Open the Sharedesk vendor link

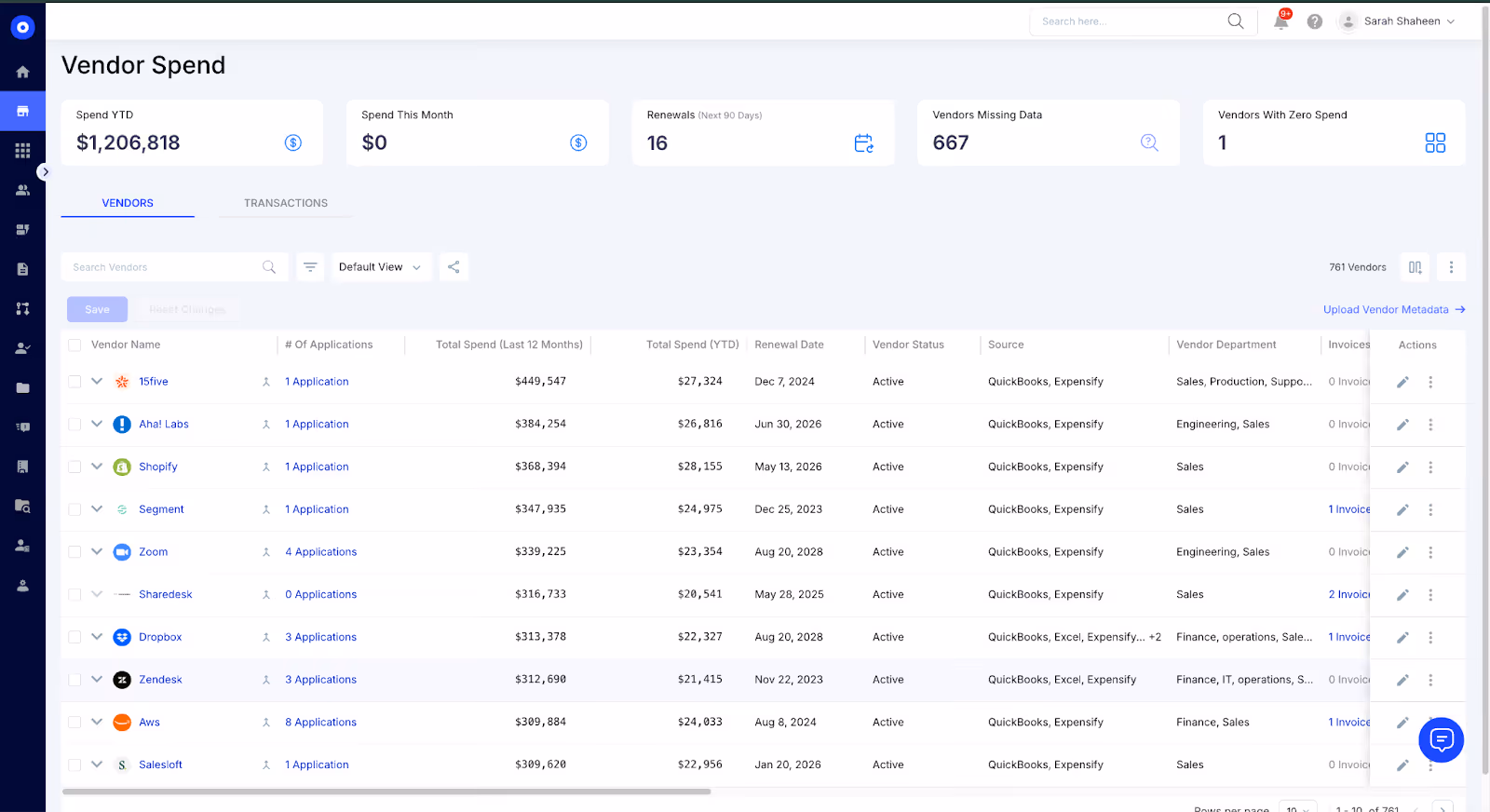[166, 595]
